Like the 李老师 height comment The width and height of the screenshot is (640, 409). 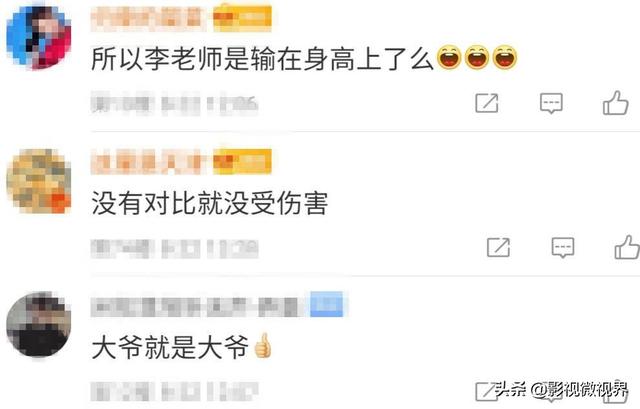coord(616,103)
